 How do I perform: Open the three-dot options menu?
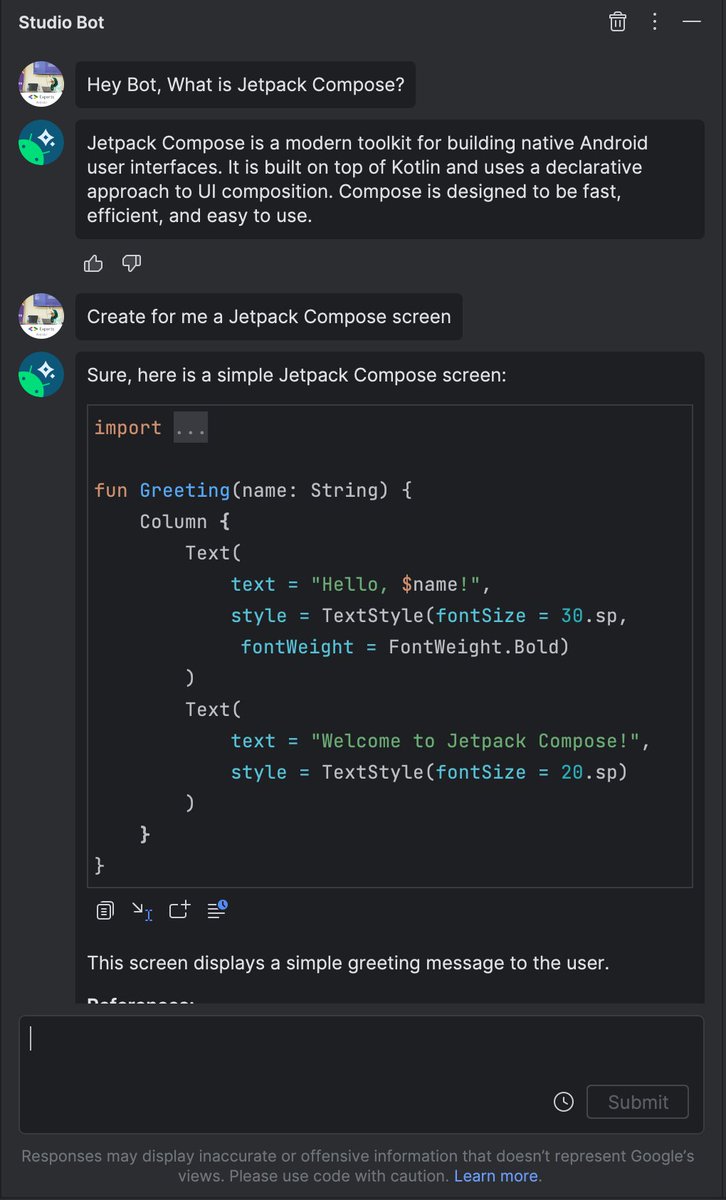point(654,22)
